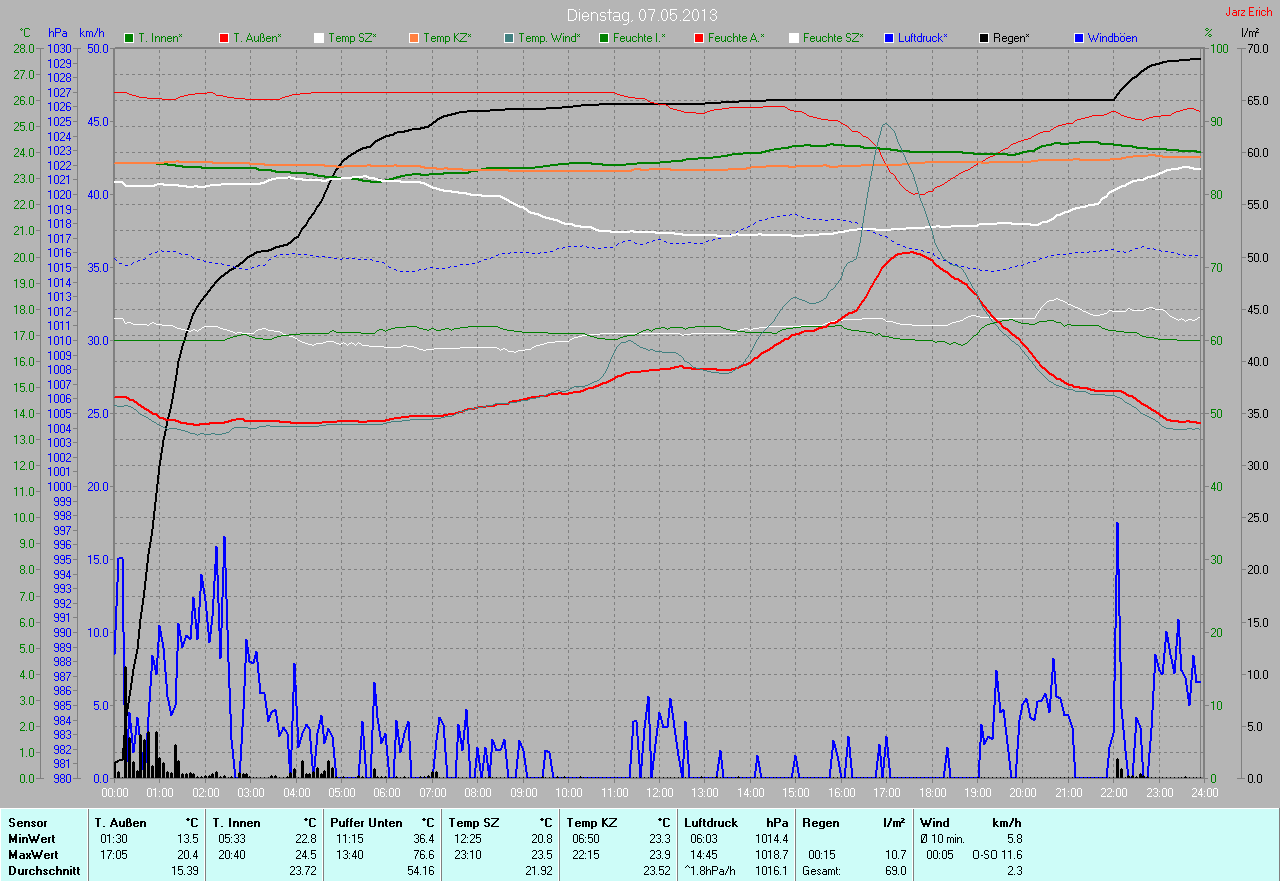This screenshot has width=1280, height=881.
Task: Click the pressure trend '^1.8hPa/h'
Action: tap(711, 870)
